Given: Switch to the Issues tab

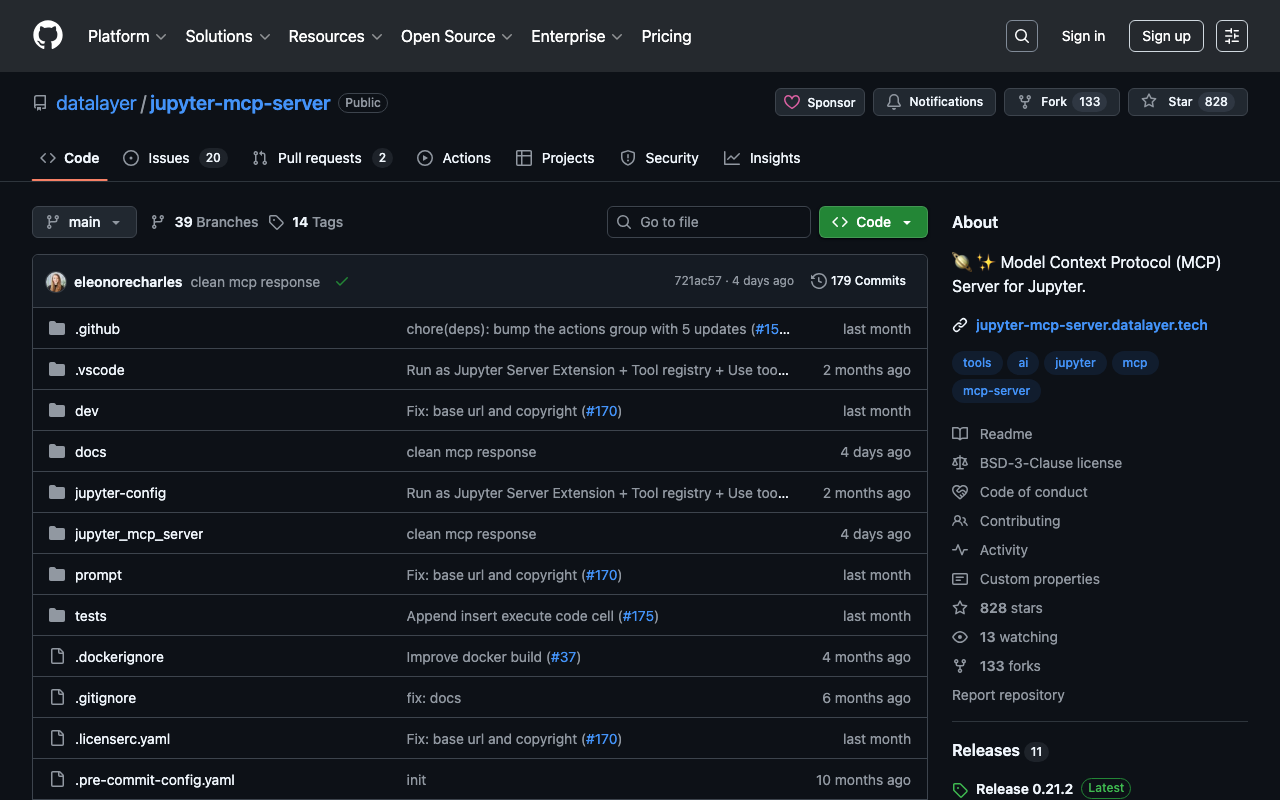Looking at the screenshot, I should coord(174,158).
